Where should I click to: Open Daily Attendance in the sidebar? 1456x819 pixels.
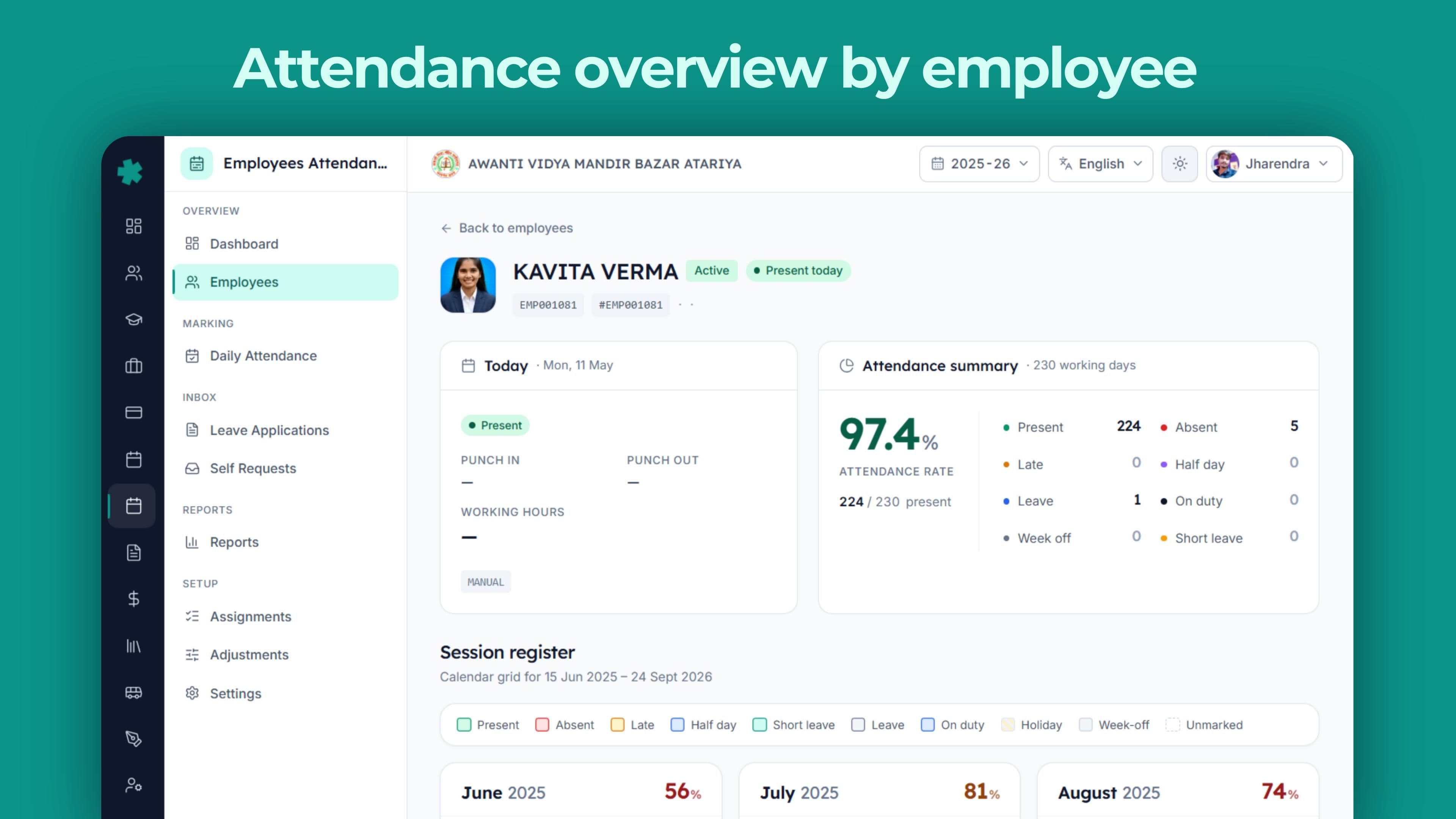(x=286, y=356)
